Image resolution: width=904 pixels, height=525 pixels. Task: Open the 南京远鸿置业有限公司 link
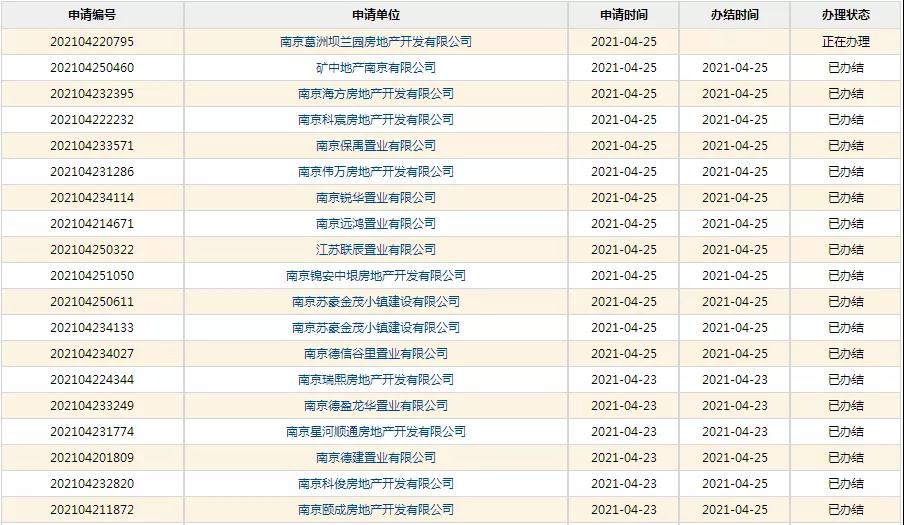(375, 224)
